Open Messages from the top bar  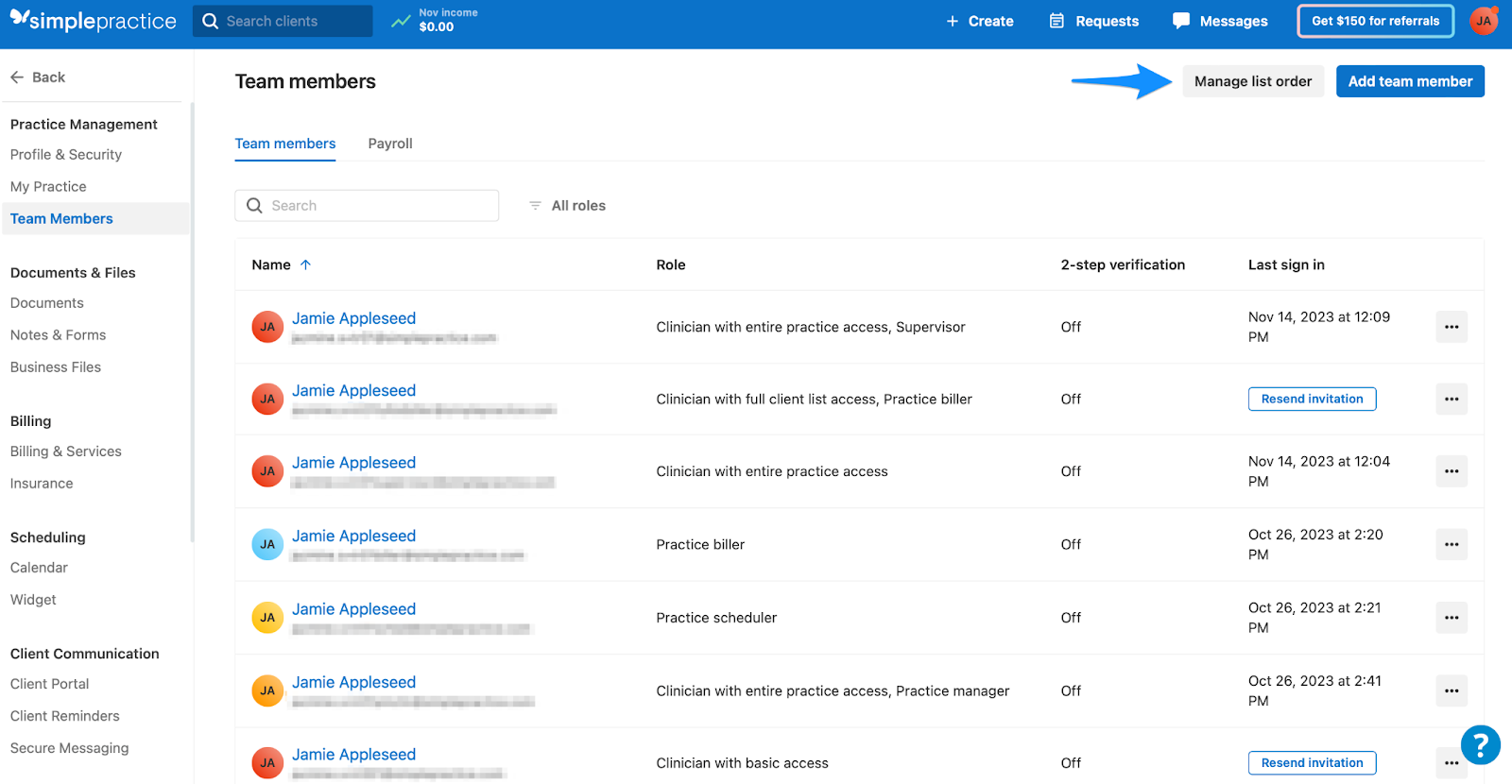[1220, 21]
